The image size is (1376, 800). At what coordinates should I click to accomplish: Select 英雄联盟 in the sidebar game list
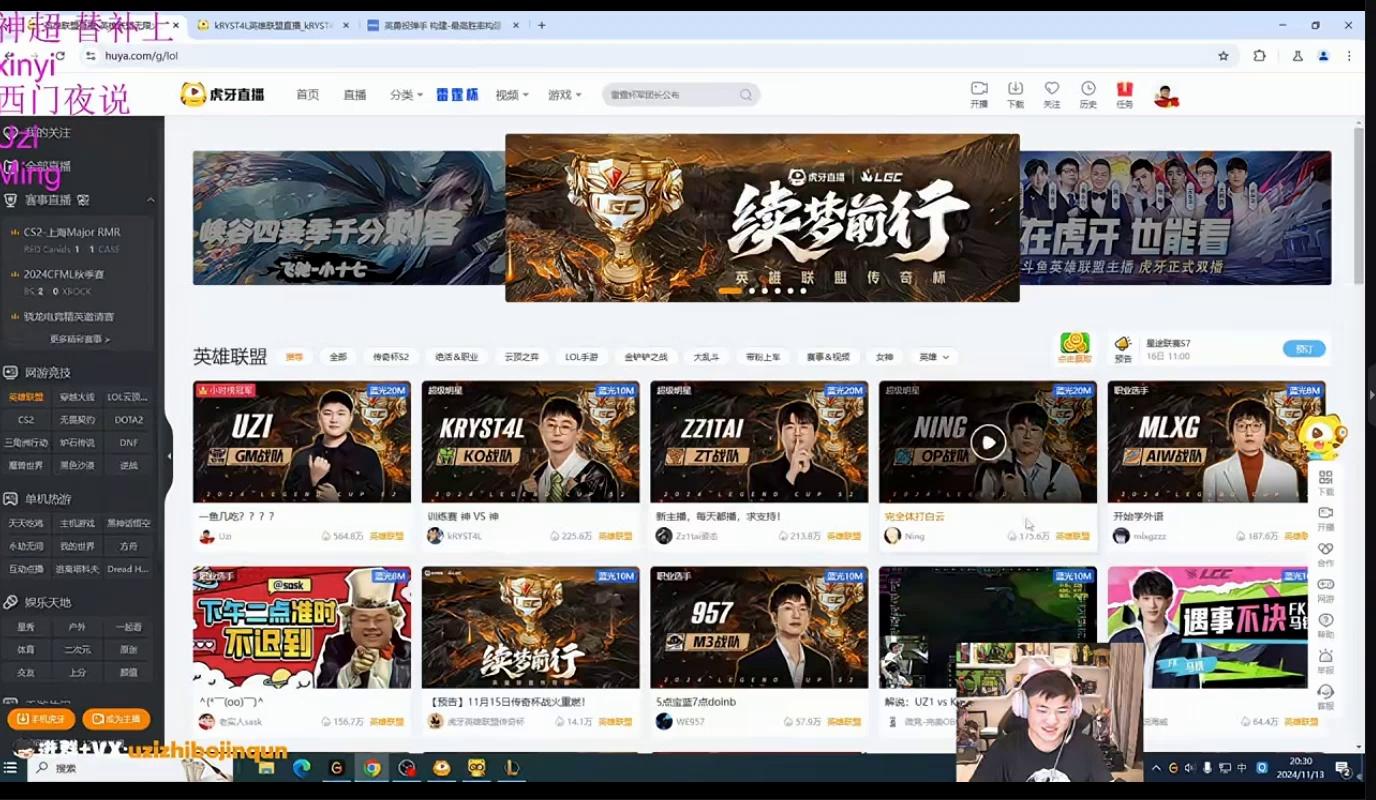pos(26,397)
